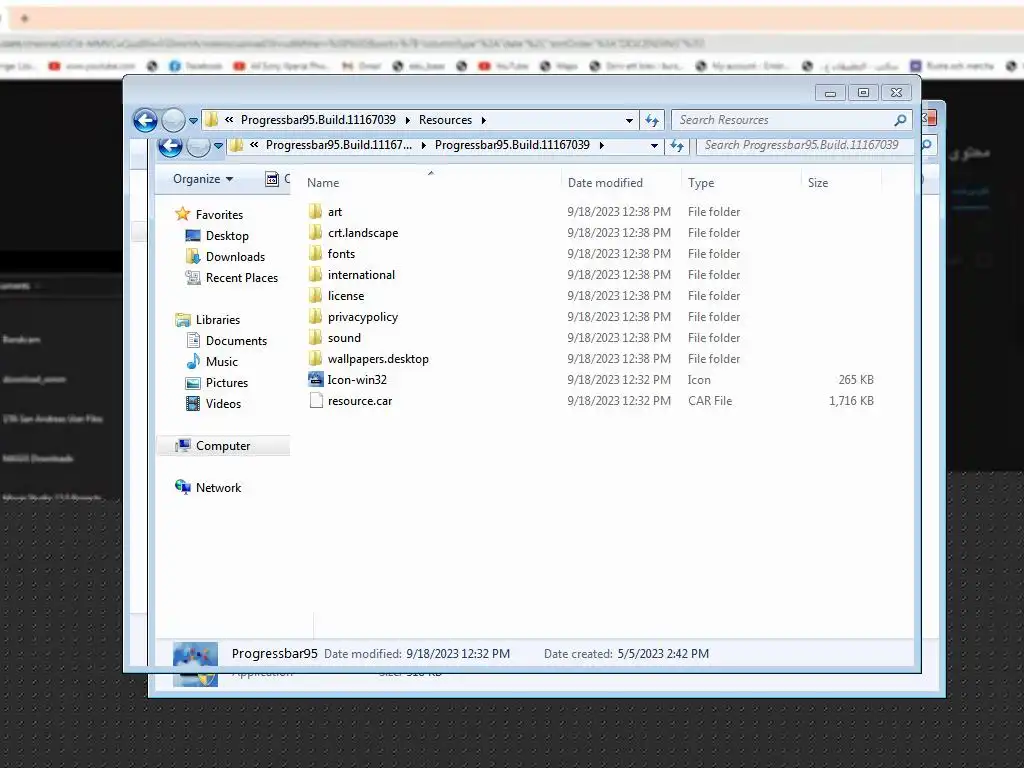This screenshot has height=768, width=1024.
Task: Refresh the rear Explorer window
Action: (677, 146)
